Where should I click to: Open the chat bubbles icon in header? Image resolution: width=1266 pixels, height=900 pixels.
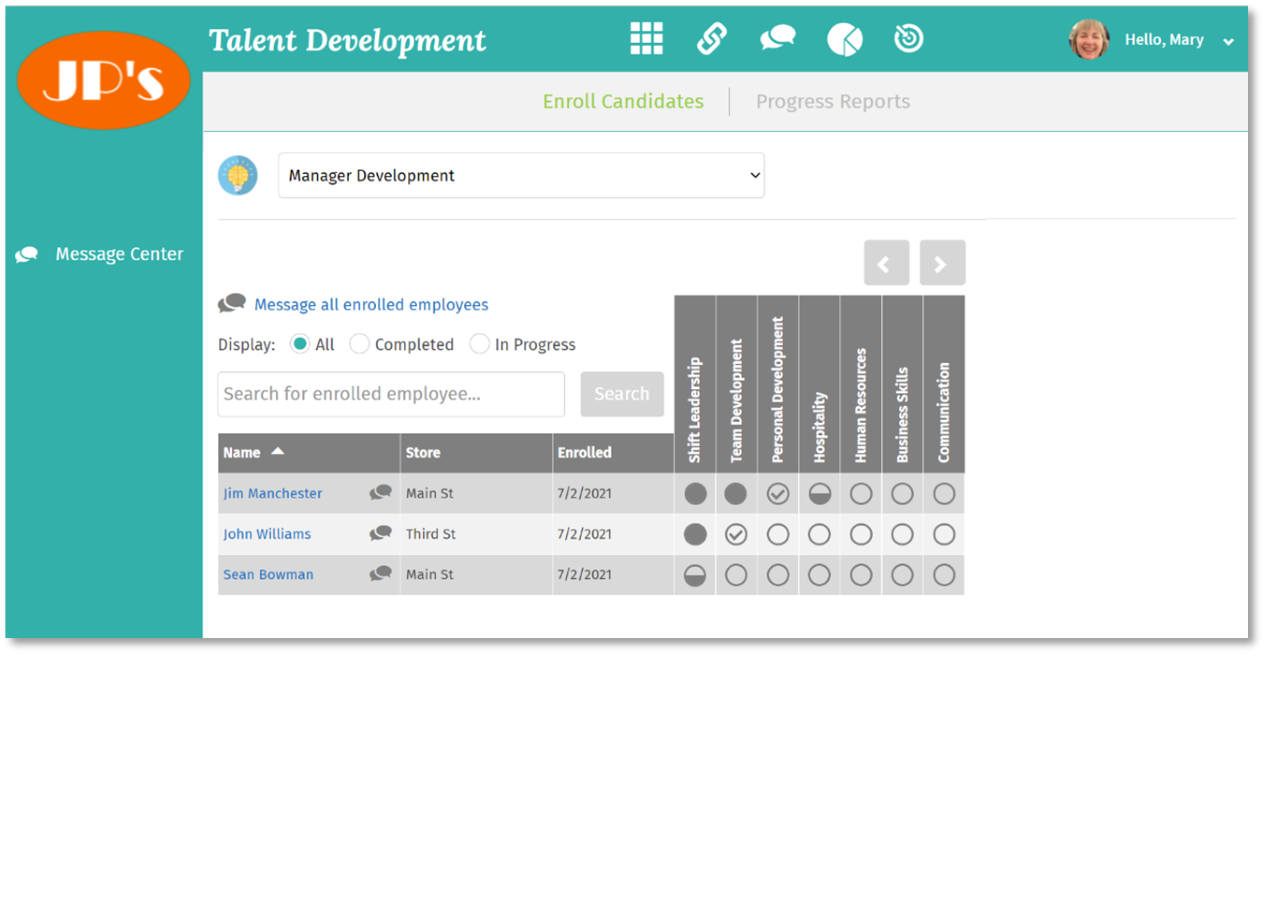point(777,38)
